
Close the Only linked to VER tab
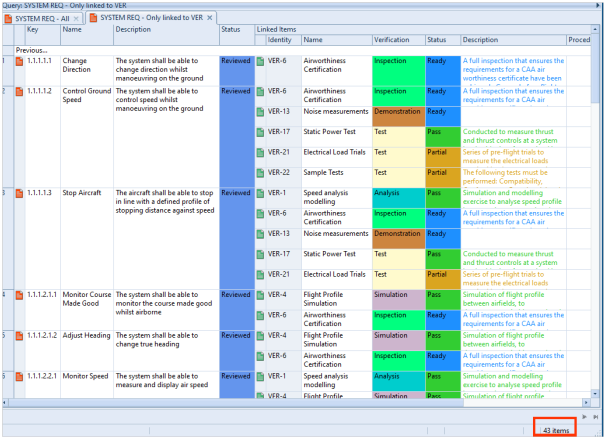click(209, 18)
